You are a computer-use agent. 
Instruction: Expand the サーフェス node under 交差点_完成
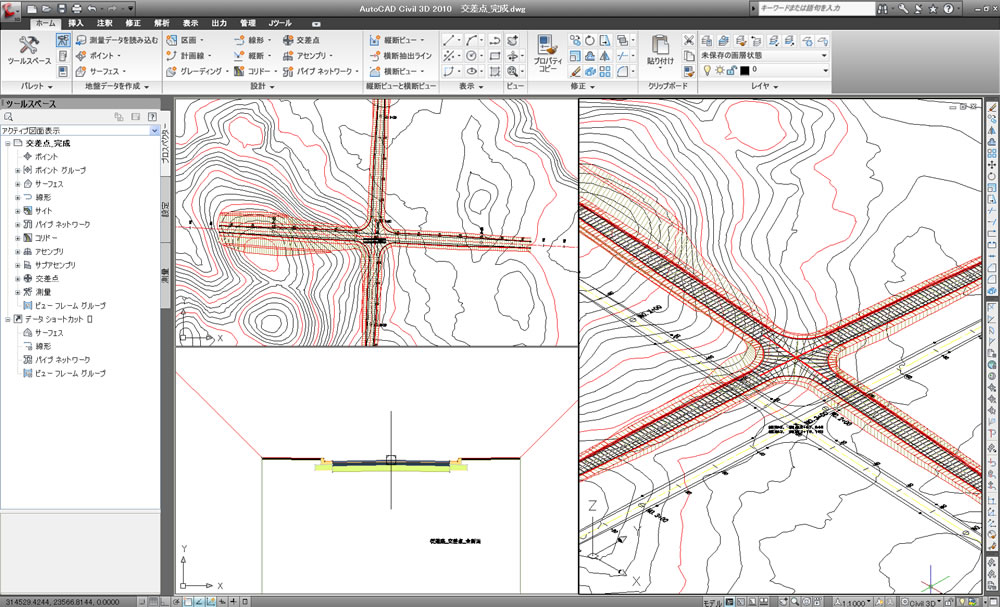pyautogui.click(x=18, y=184)
